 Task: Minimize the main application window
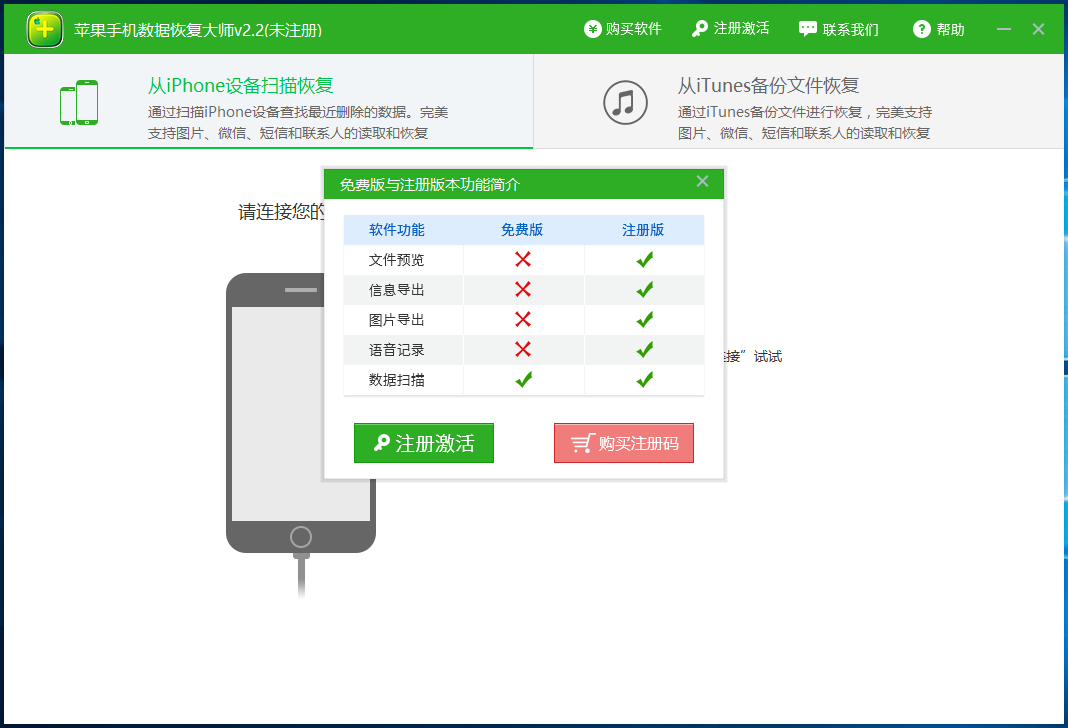click(1004, 29)
